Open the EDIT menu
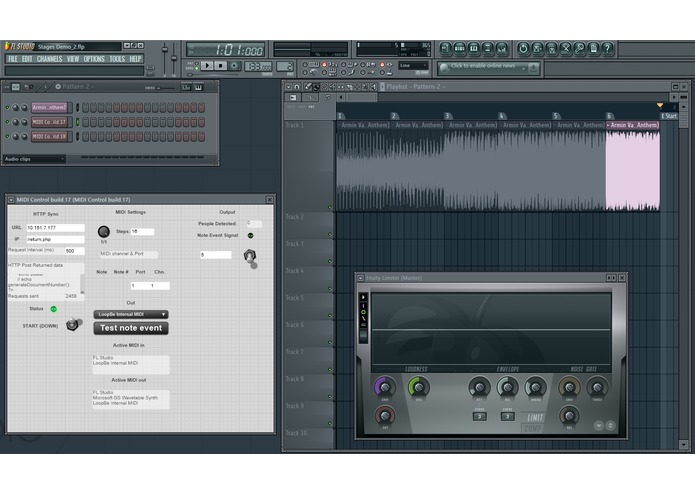 (x=27, y=59)
